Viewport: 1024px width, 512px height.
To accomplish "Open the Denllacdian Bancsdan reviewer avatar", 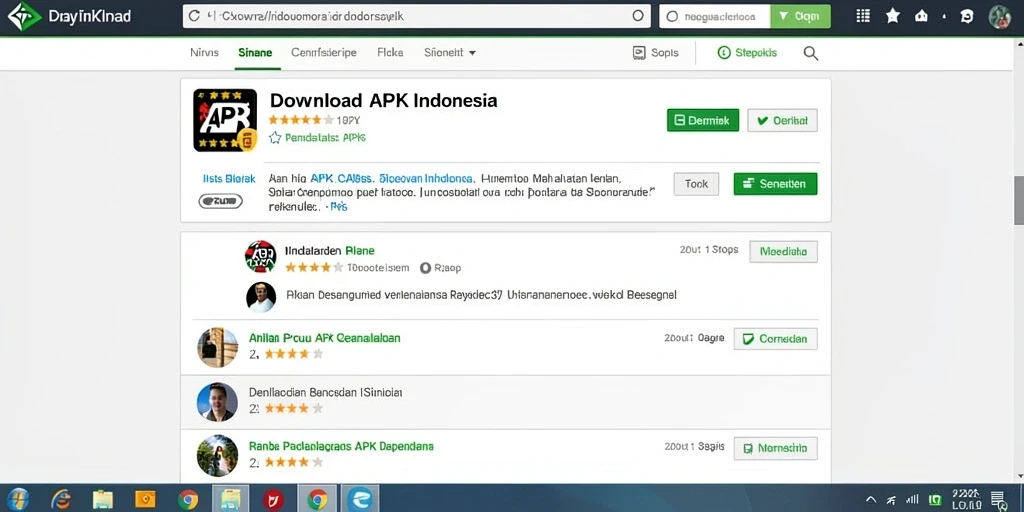I will [x=217, y=402].
